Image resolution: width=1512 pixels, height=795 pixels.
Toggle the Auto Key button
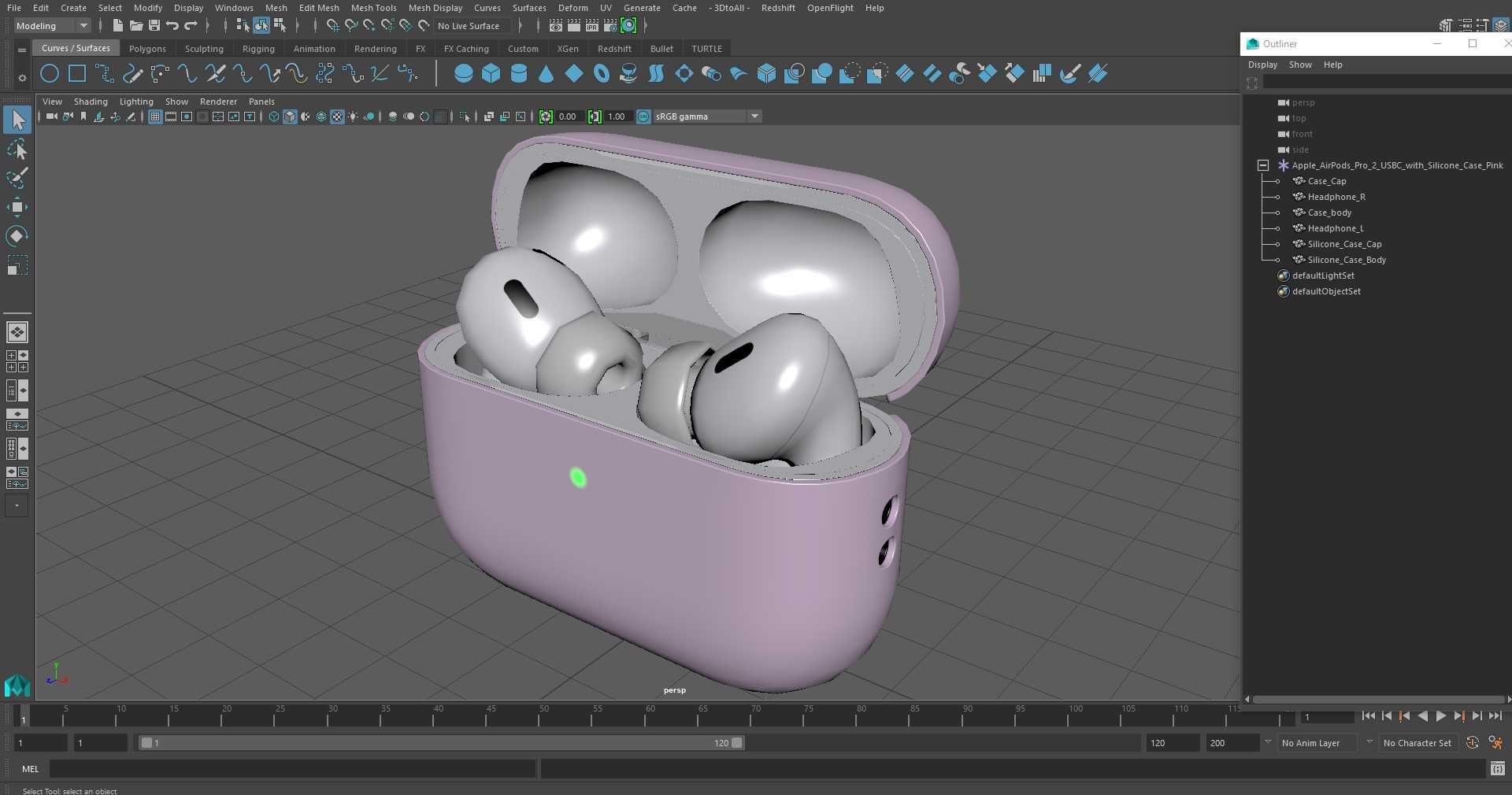[1472, 742]
